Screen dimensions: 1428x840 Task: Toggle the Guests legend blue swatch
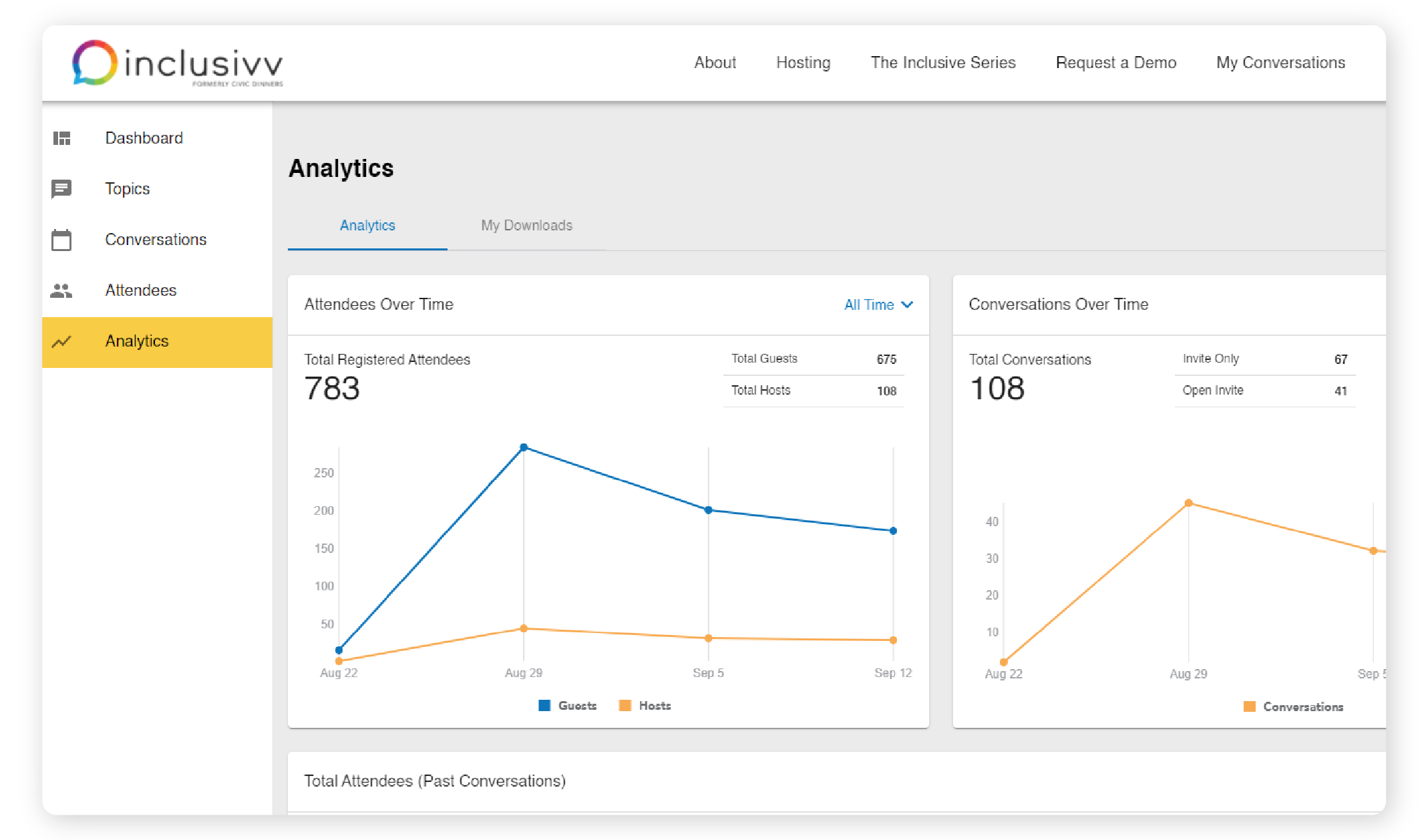[544, 706]
